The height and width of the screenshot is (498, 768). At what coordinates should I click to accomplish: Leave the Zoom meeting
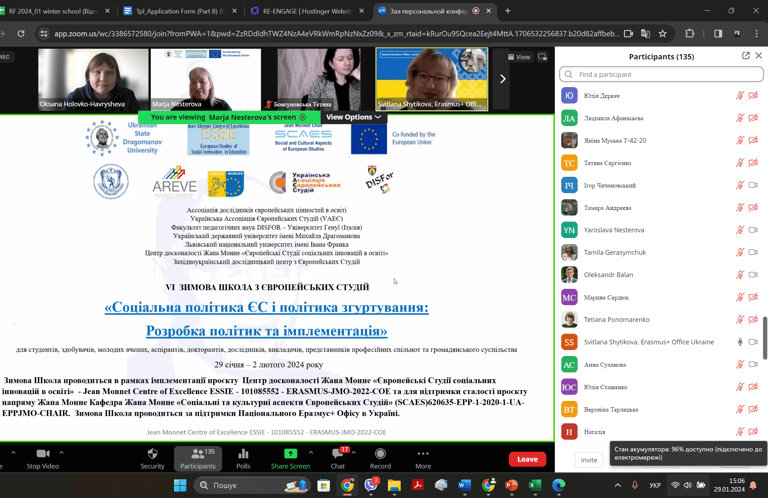[x=528, y=459]
